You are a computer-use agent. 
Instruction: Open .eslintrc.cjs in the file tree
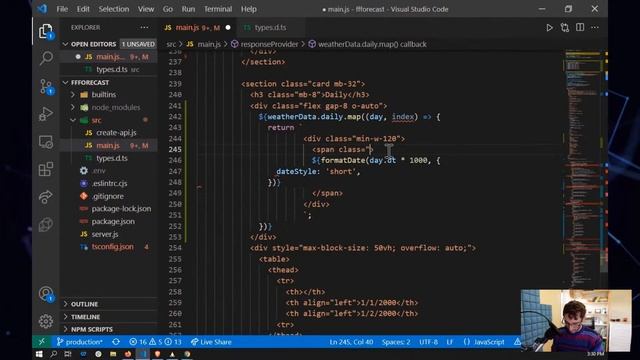[x=109, y=184]
